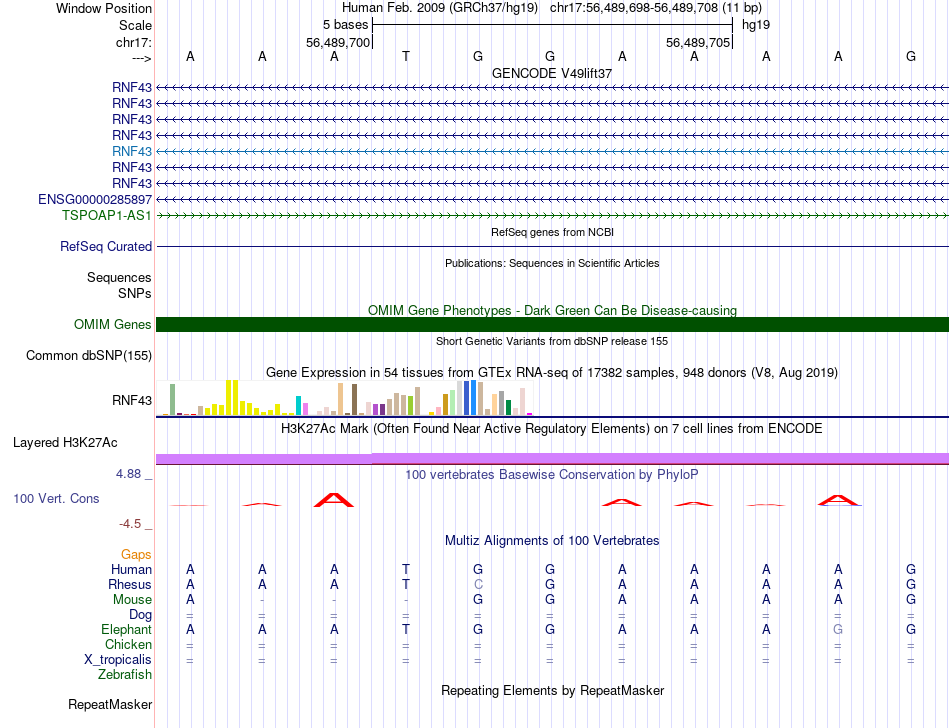Click the purple H3K27Ac signal bar
The height and width of the screenshot is (728, 950).
tap(552, 458)
